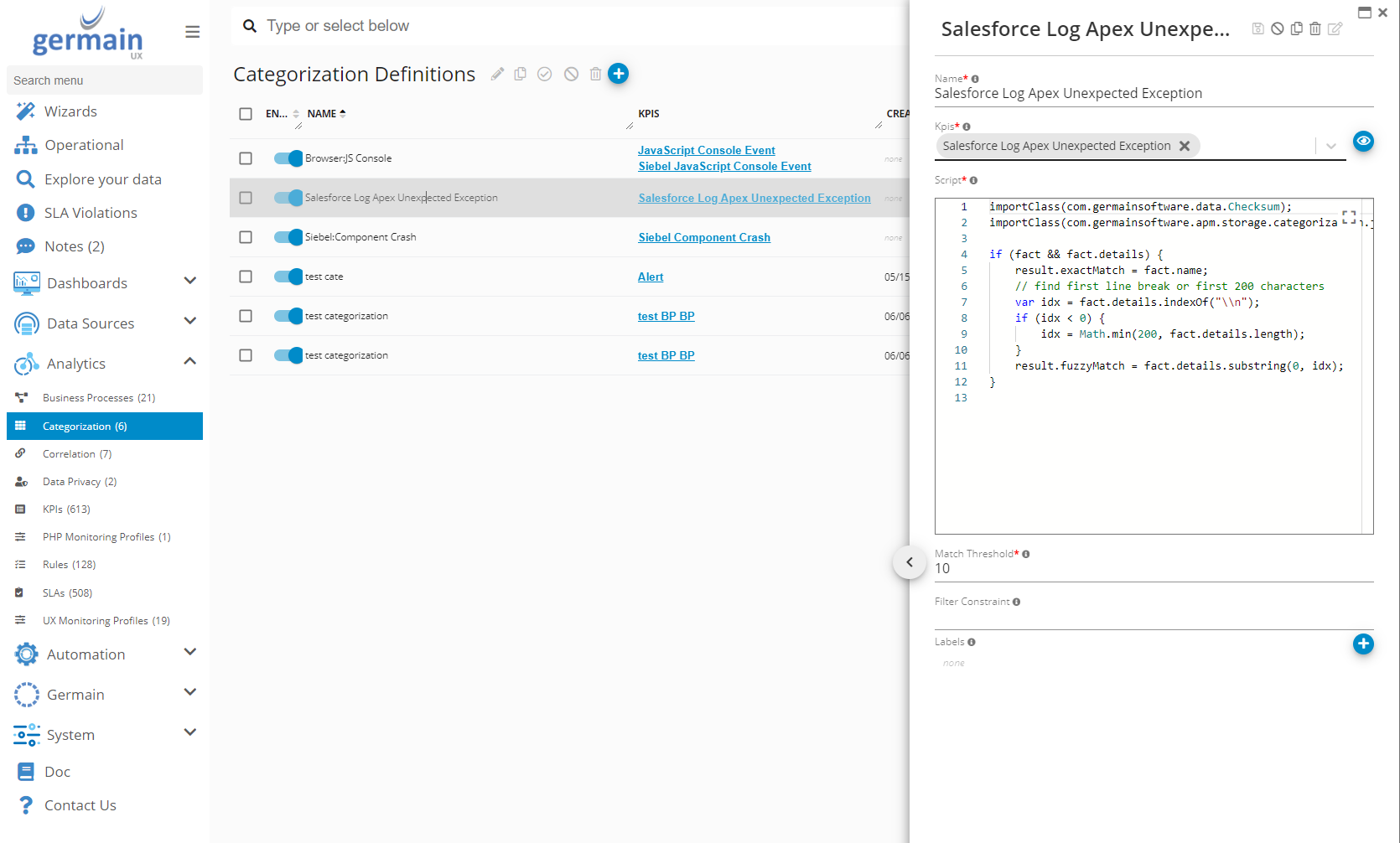Open the hamburger menu at the top left

[192, 31]
